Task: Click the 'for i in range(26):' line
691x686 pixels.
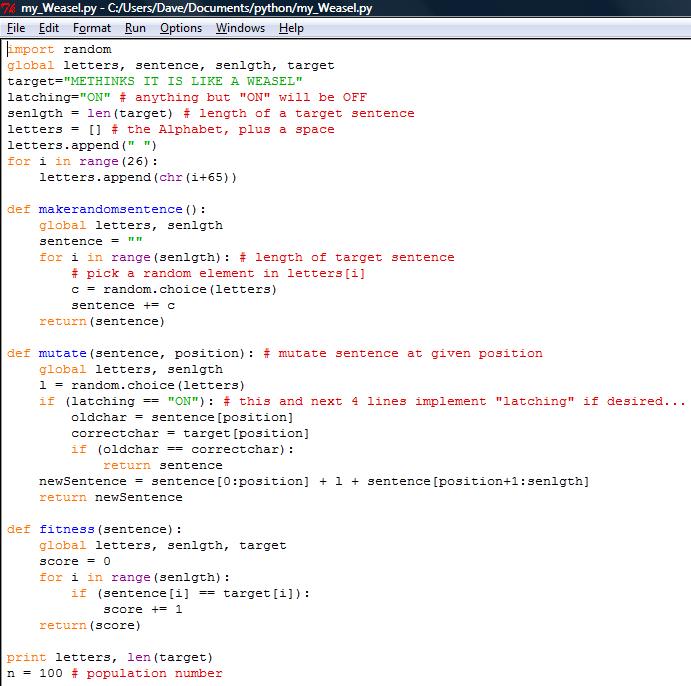Action: [82, 162]
